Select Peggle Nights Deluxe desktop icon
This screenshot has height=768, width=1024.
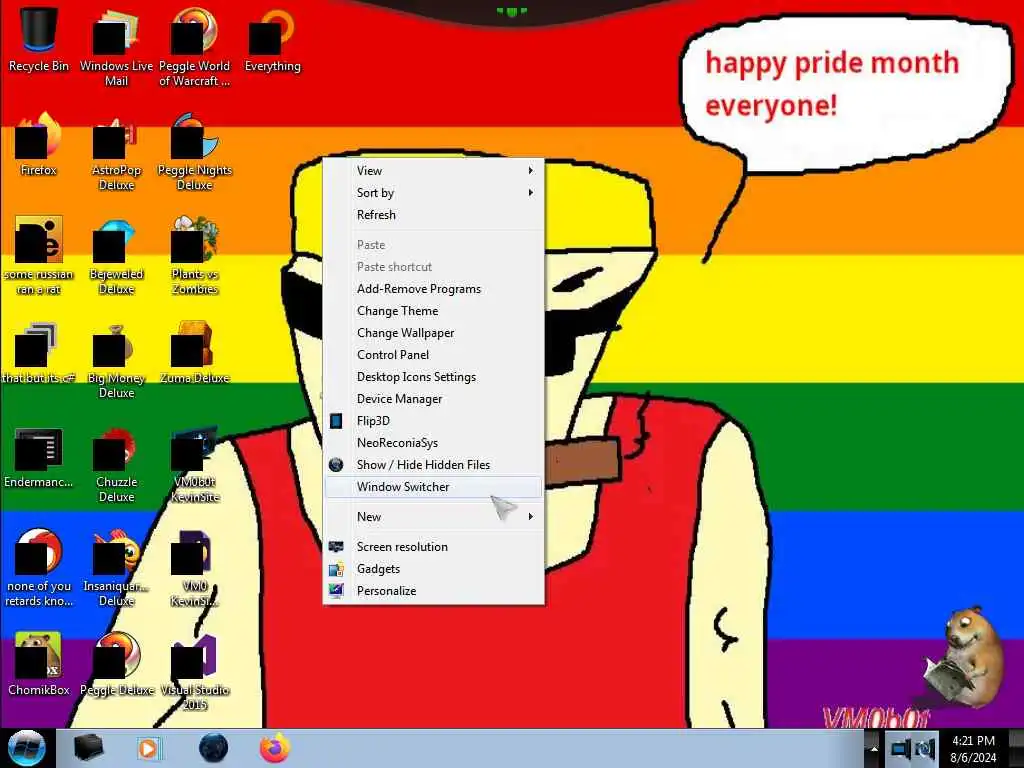click(x=195, y=152)
